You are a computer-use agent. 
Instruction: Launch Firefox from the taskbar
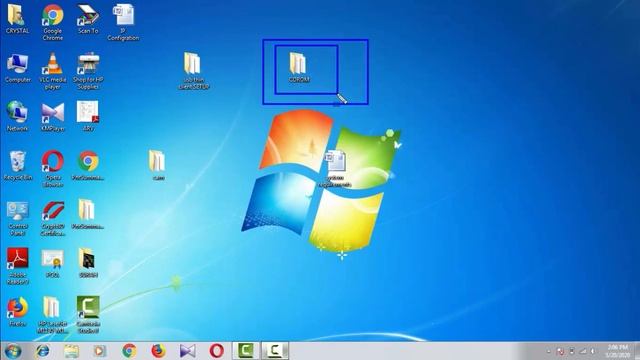pos(158,351)
